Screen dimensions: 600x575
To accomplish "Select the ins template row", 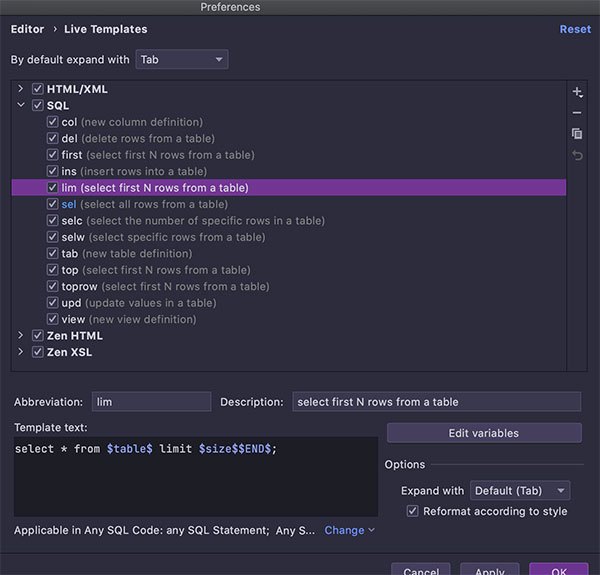I will pyautogui.click(x=289, y=171).
